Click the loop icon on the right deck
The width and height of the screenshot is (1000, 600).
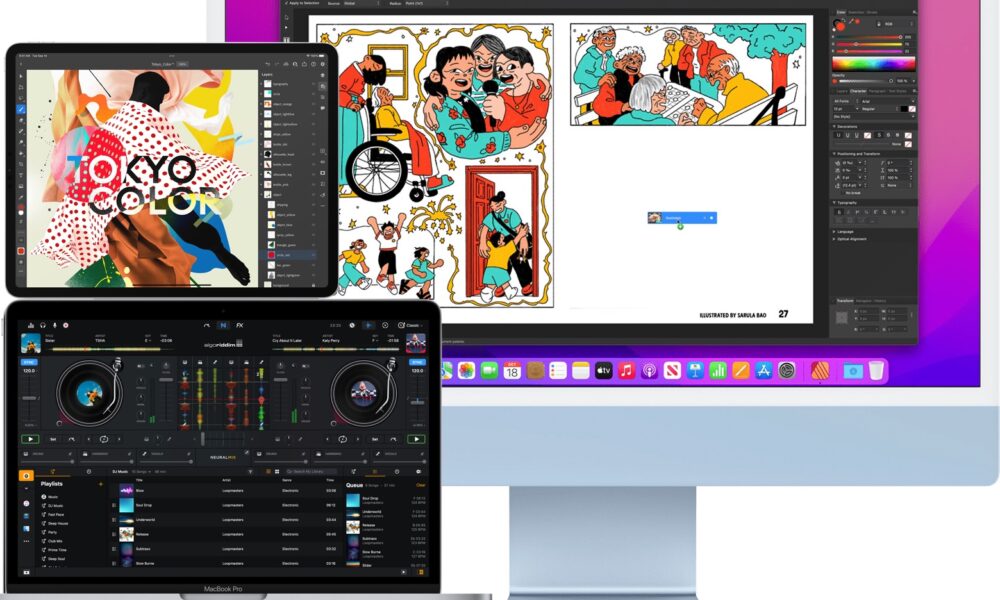(x=342, y=439)
